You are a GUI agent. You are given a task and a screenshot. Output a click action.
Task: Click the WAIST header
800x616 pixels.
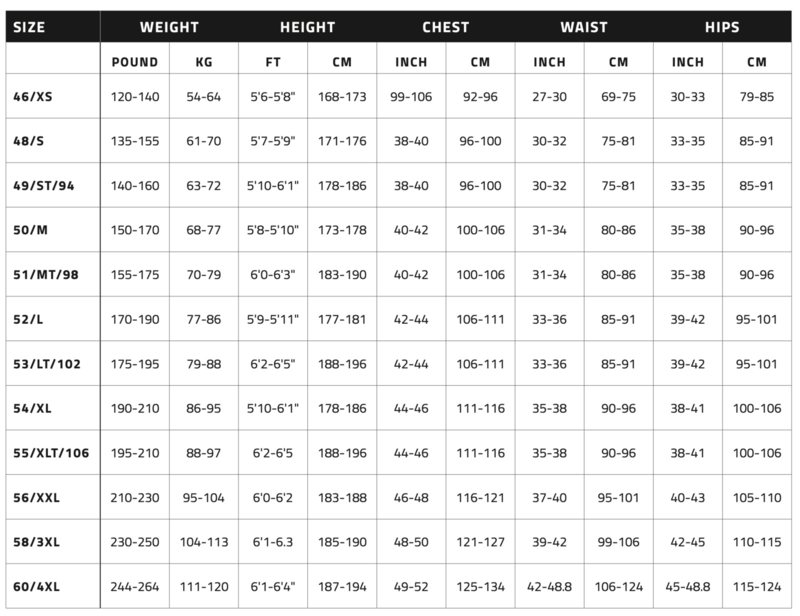(584, 27)
